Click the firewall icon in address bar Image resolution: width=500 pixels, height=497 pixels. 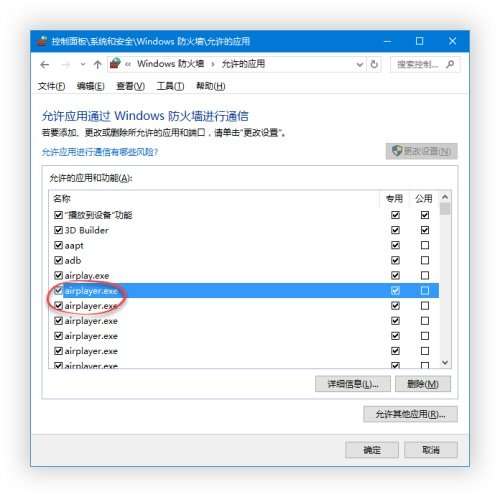tap(115, 64)
